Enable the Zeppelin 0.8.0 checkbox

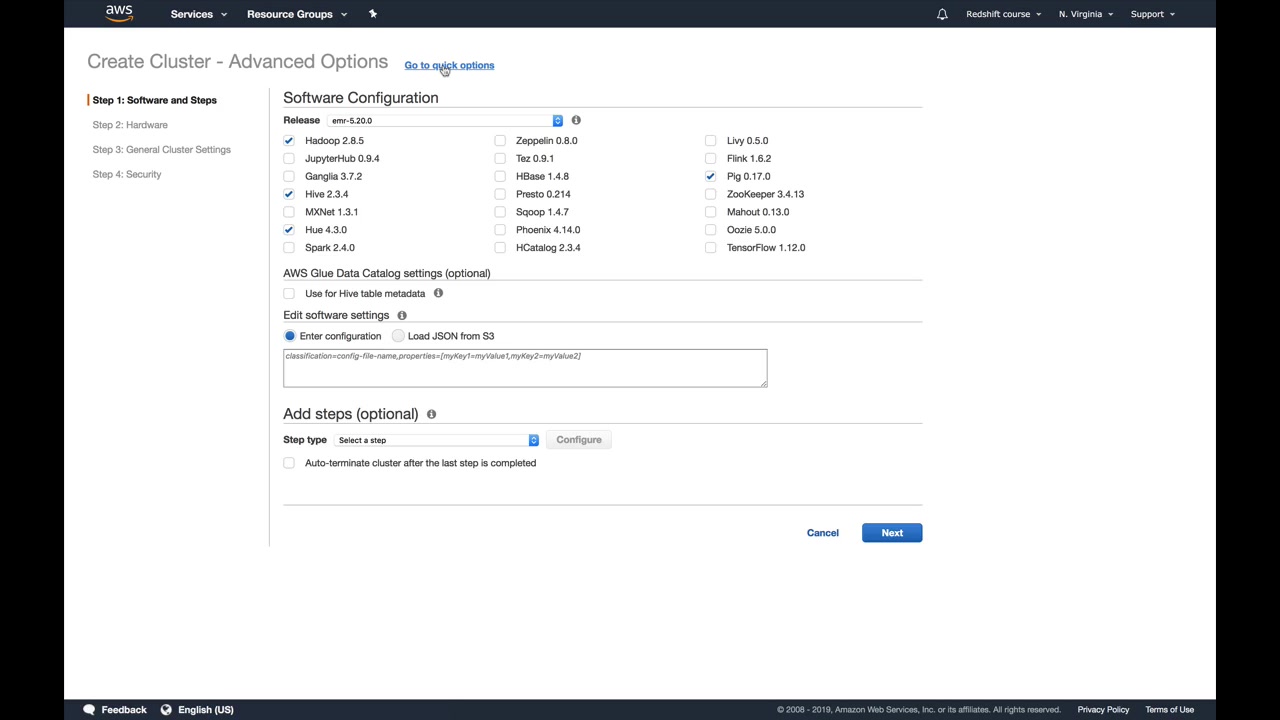[500, 141]
